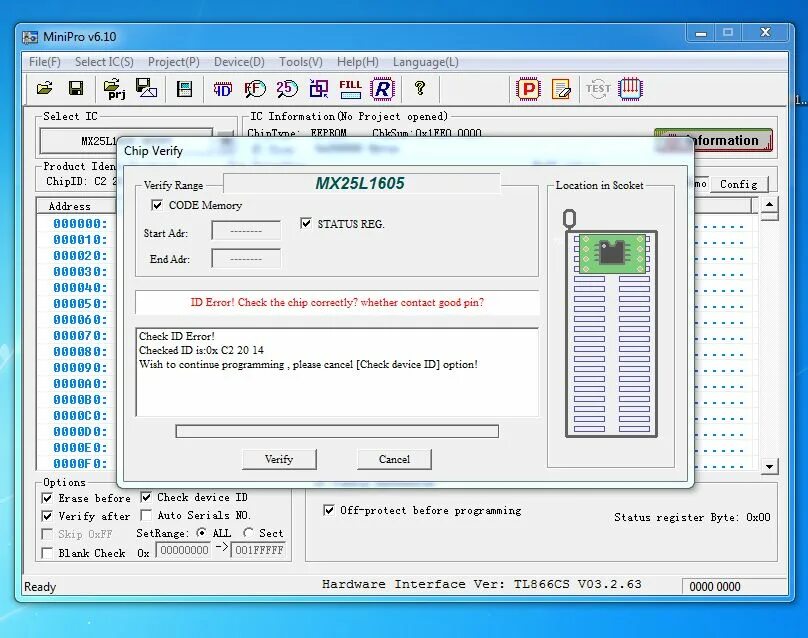
Task: Click the Ready status bar text
Action: (40, 586)
